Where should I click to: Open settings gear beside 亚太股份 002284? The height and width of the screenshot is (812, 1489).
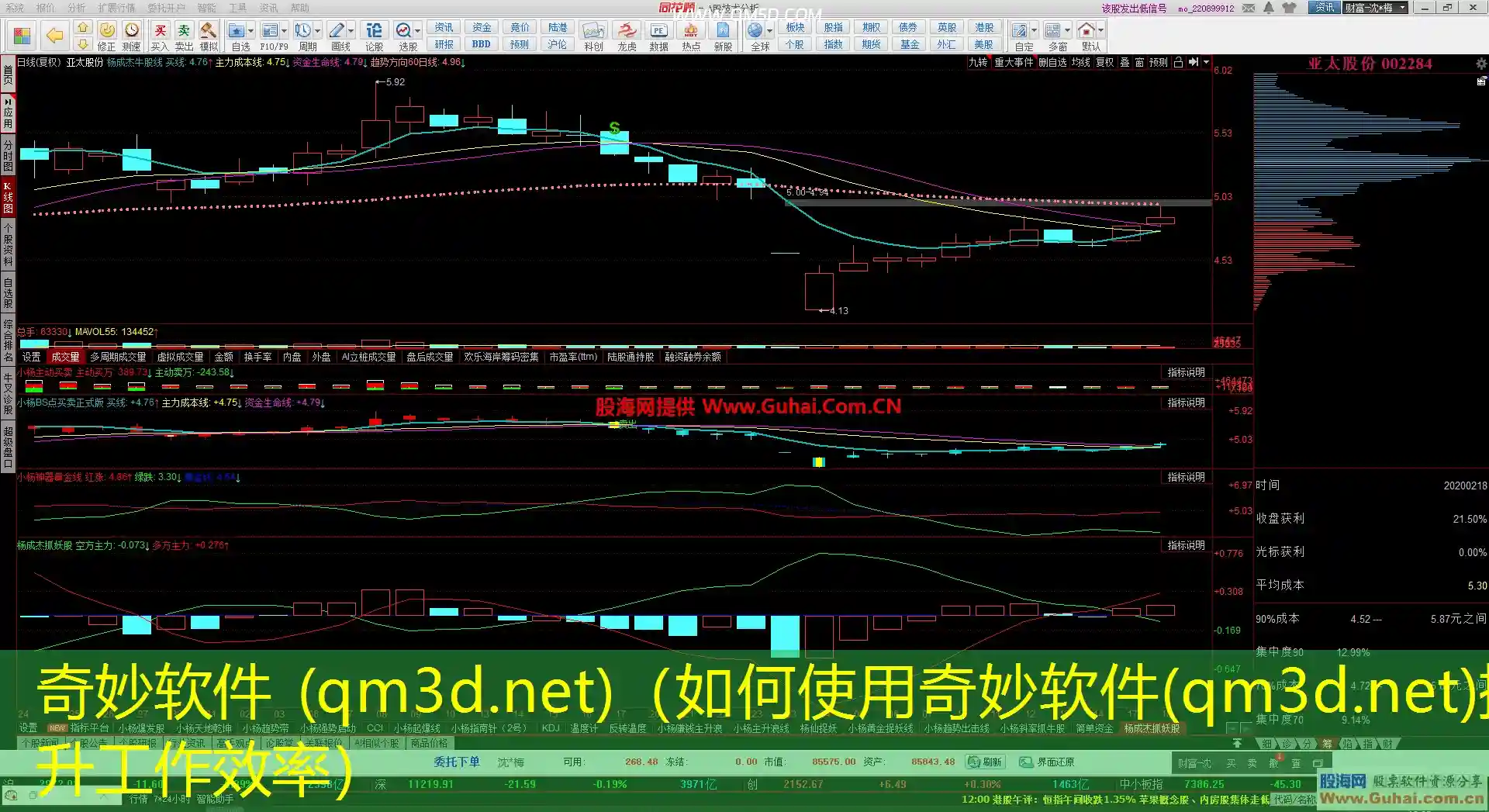coord(1480,64)
